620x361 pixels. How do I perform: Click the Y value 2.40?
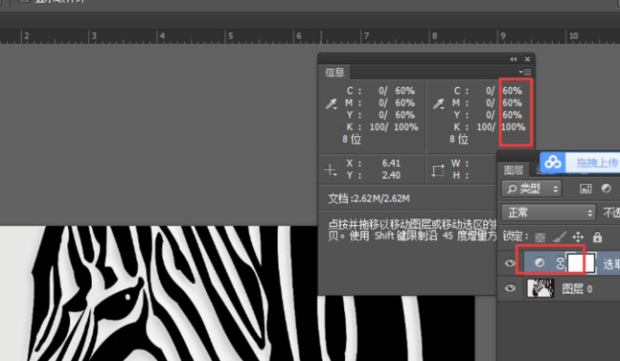pyautogui.click(x=391, y=175)
